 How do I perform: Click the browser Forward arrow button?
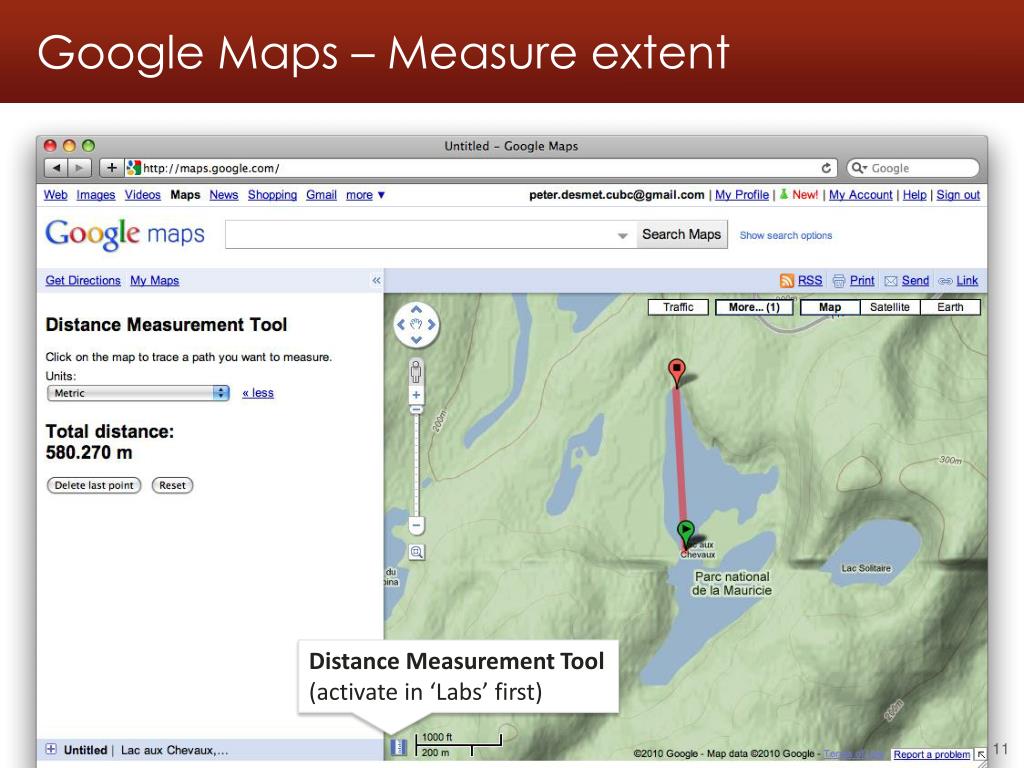[80, 168]
